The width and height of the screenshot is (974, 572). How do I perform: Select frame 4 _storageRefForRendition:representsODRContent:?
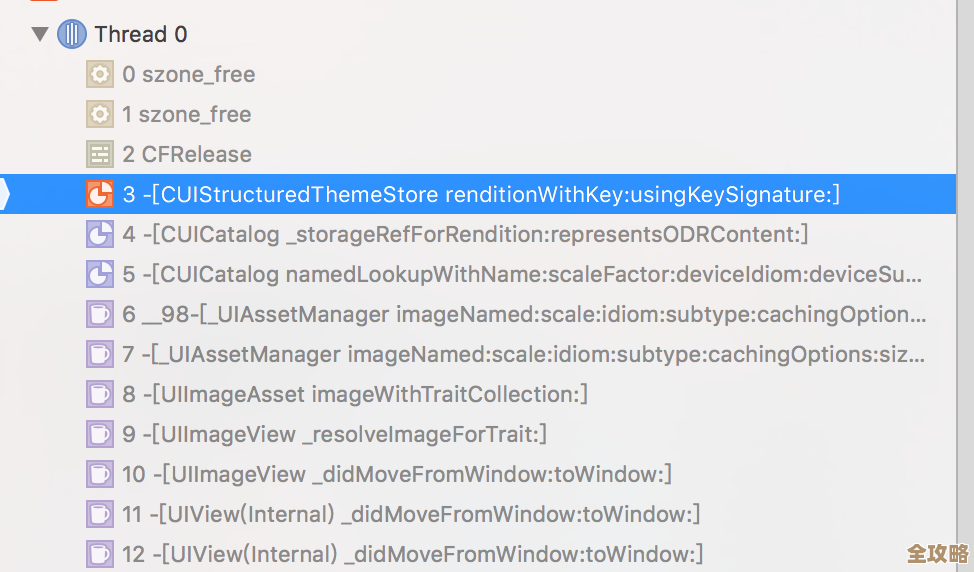coord(465,234)
